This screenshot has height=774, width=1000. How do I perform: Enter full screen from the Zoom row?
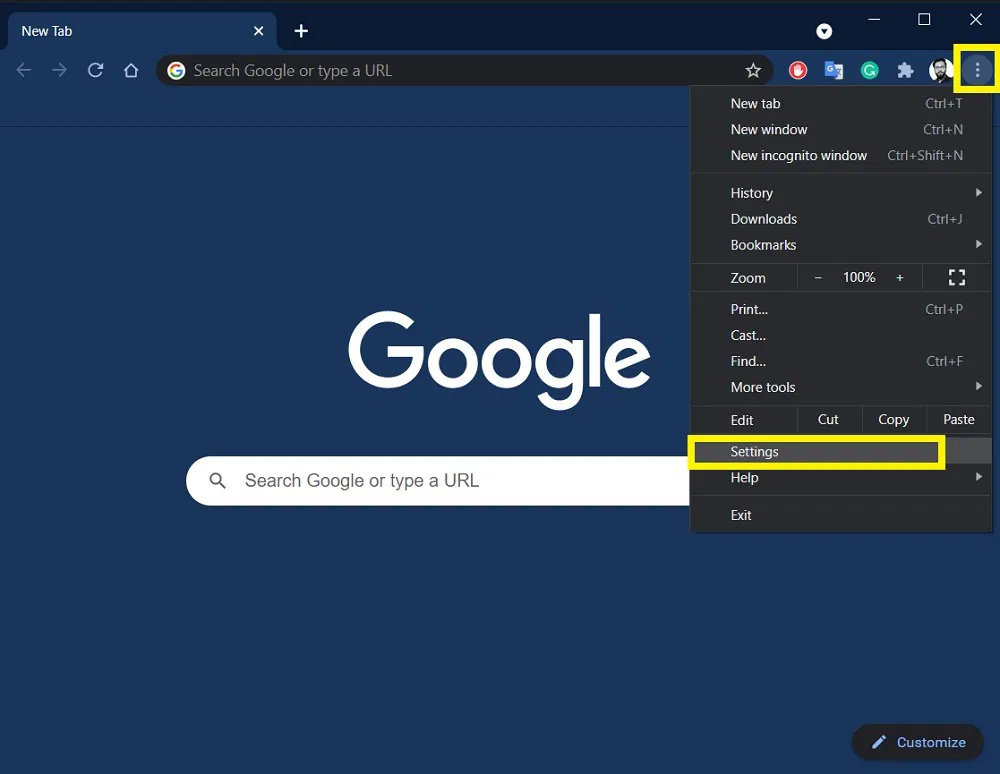pos(957,277)
